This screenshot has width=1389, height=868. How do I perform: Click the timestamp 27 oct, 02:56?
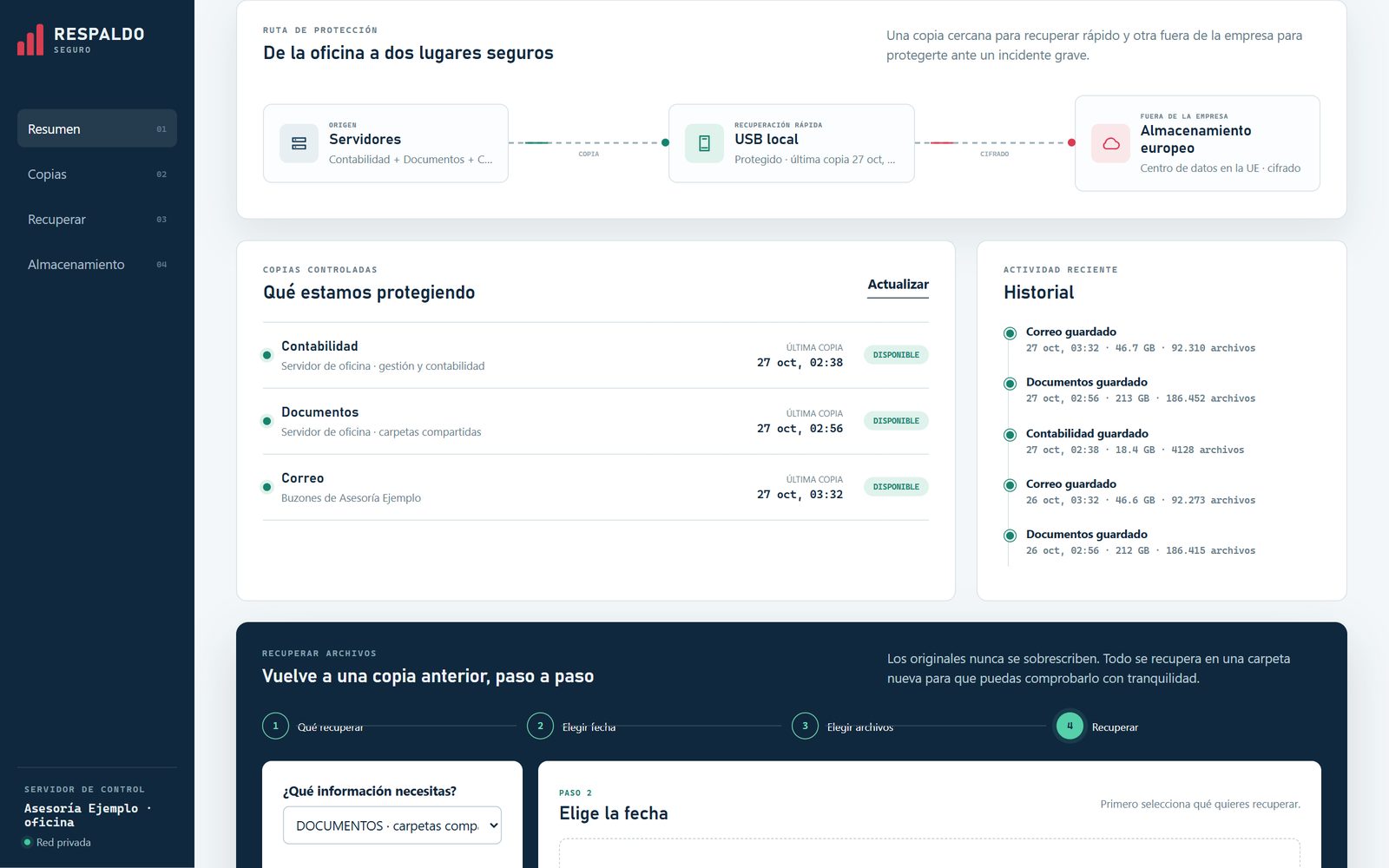click(x=800, y=429)
